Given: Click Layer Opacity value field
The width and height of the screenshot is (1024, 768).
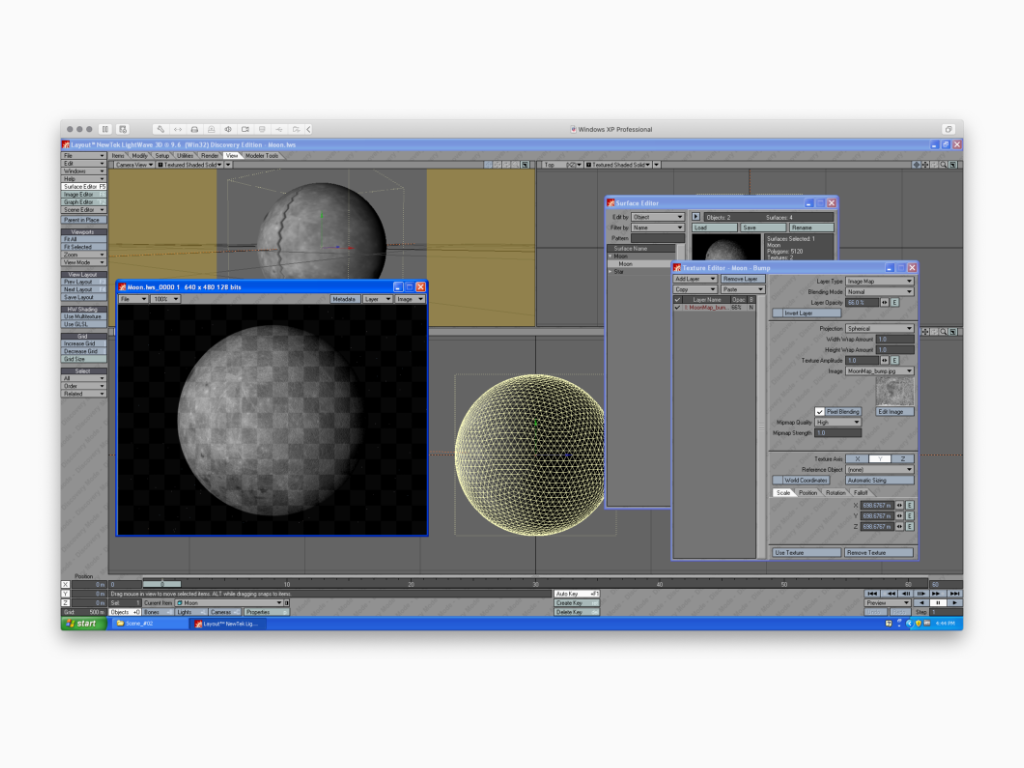Looking at the screenshot, I should click(863, 302).
